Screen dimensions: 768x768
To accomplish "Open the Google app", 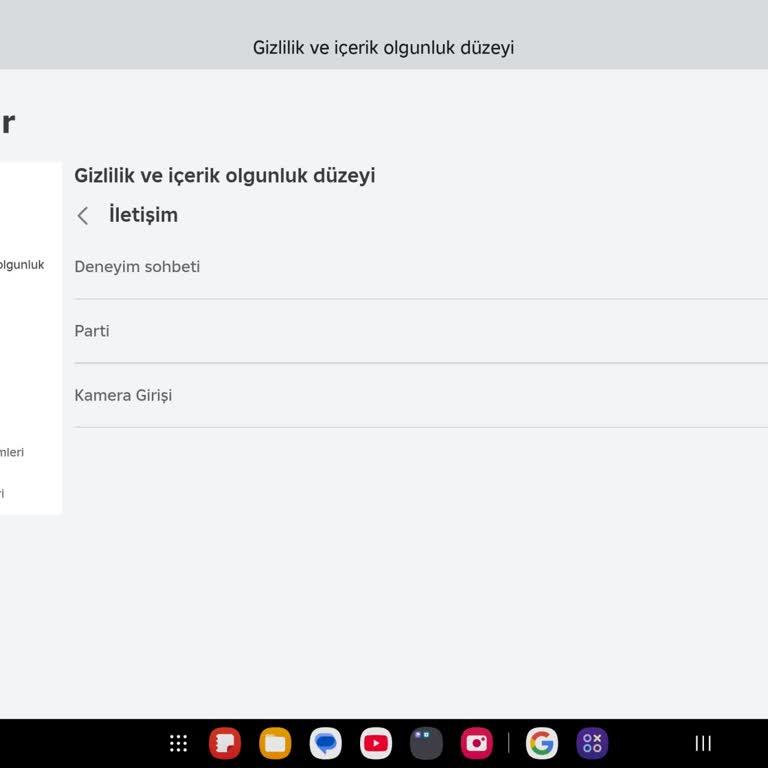I will (x=542, y=743).
